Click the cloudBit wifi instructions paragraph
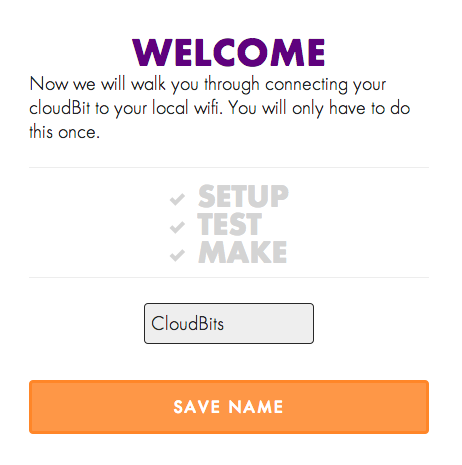Viewport: 462px width, 465px height. click(x=220, y=108)
